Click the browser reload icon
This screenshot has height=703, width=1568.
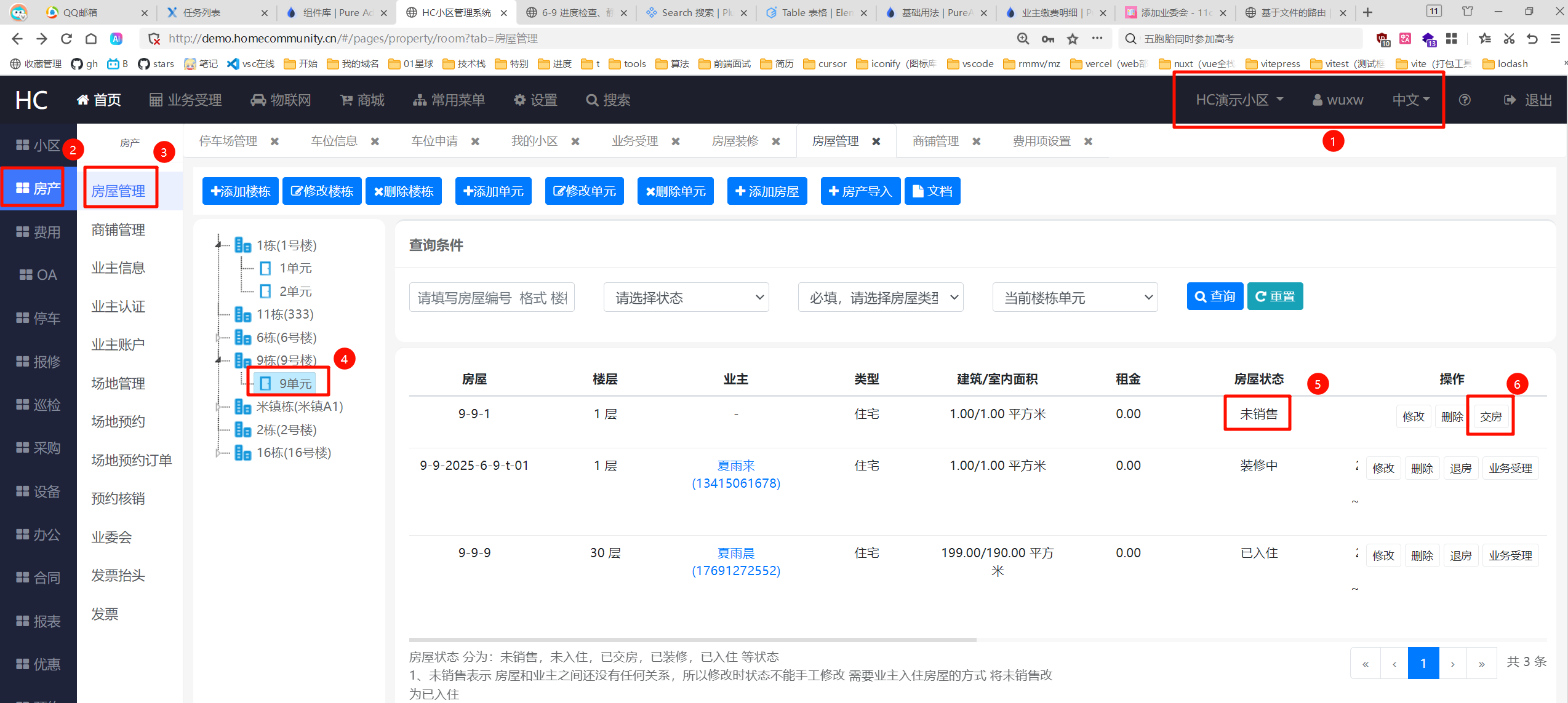66,39
